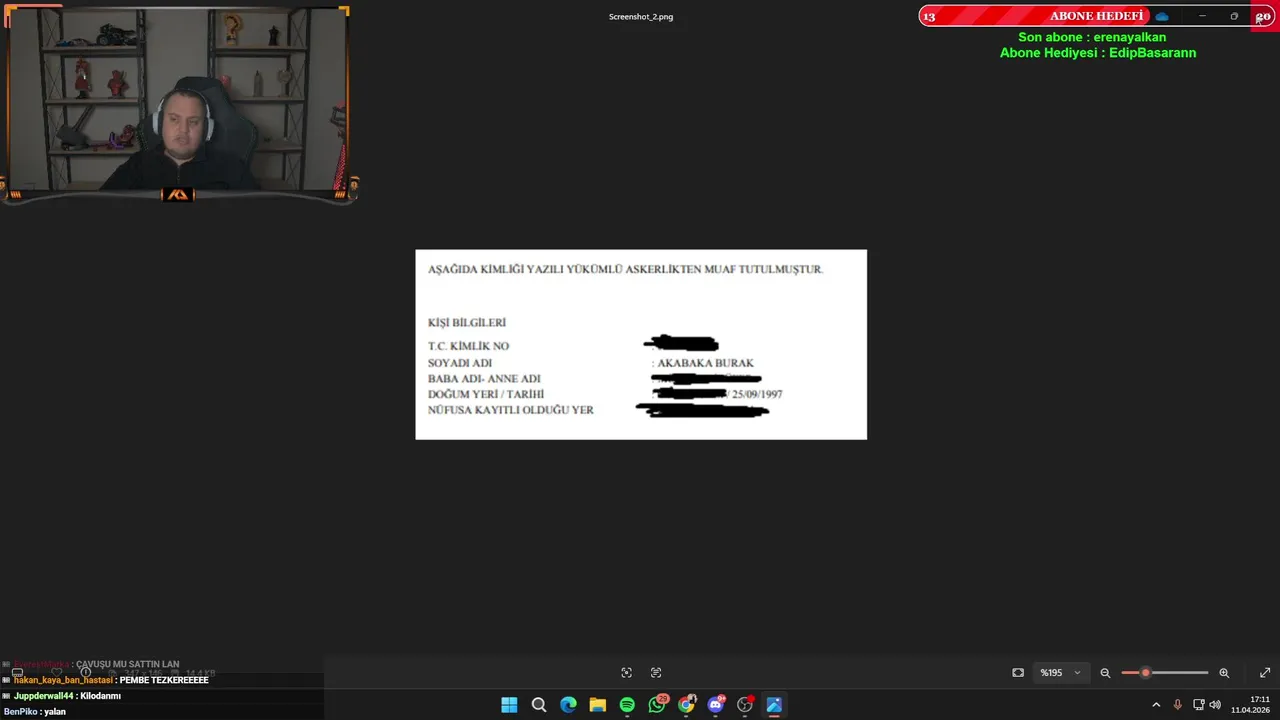The height and width of the screenshot is (720, 1280).
Task: Open OBS Studio from taskbar
Action: click(x=745, y=705)
